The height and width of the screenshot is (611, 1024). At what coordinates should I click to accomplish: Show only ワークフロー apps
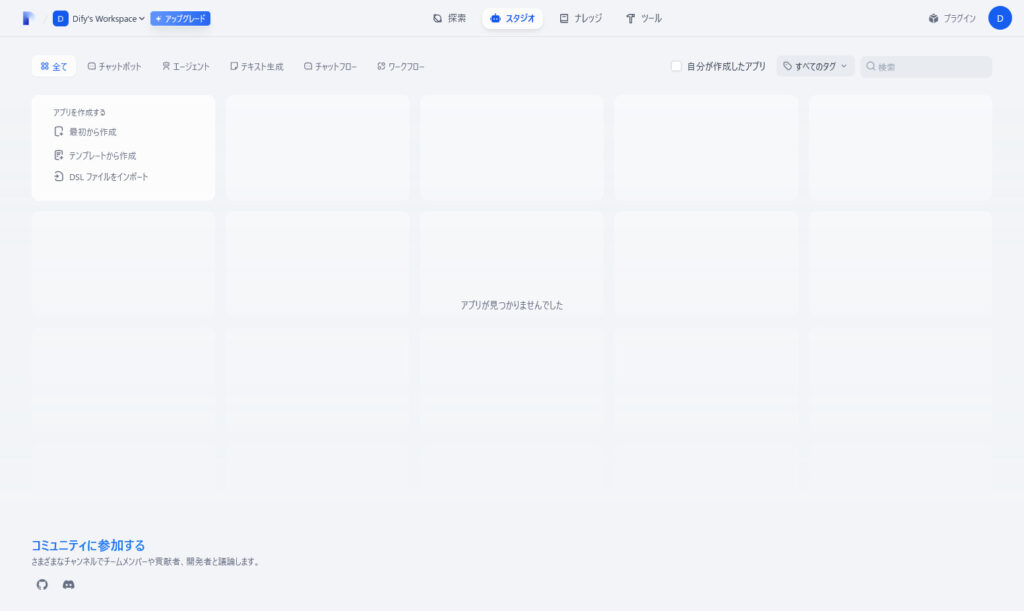[x=400, y=66]
